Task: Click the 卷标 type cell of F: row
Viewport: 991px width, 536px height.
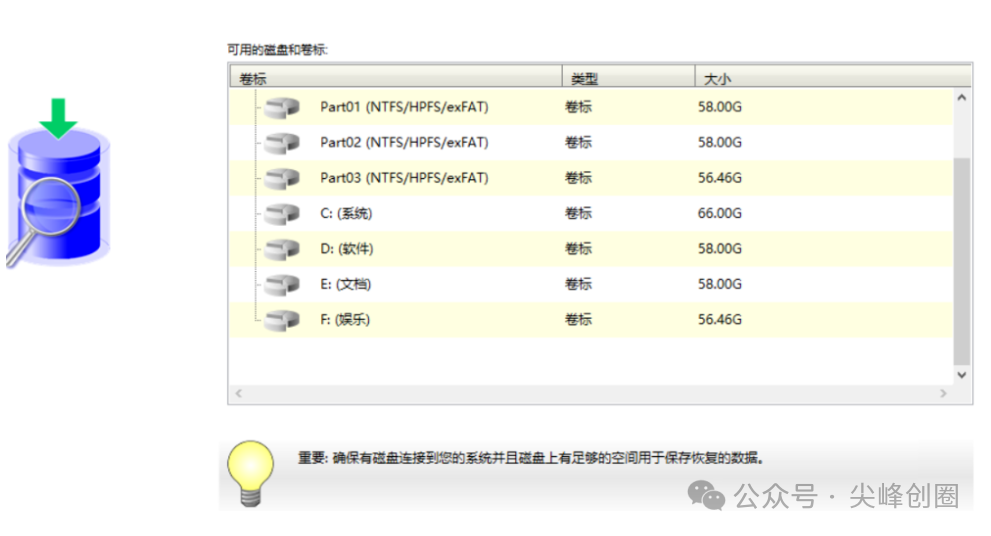Action: 578,320
